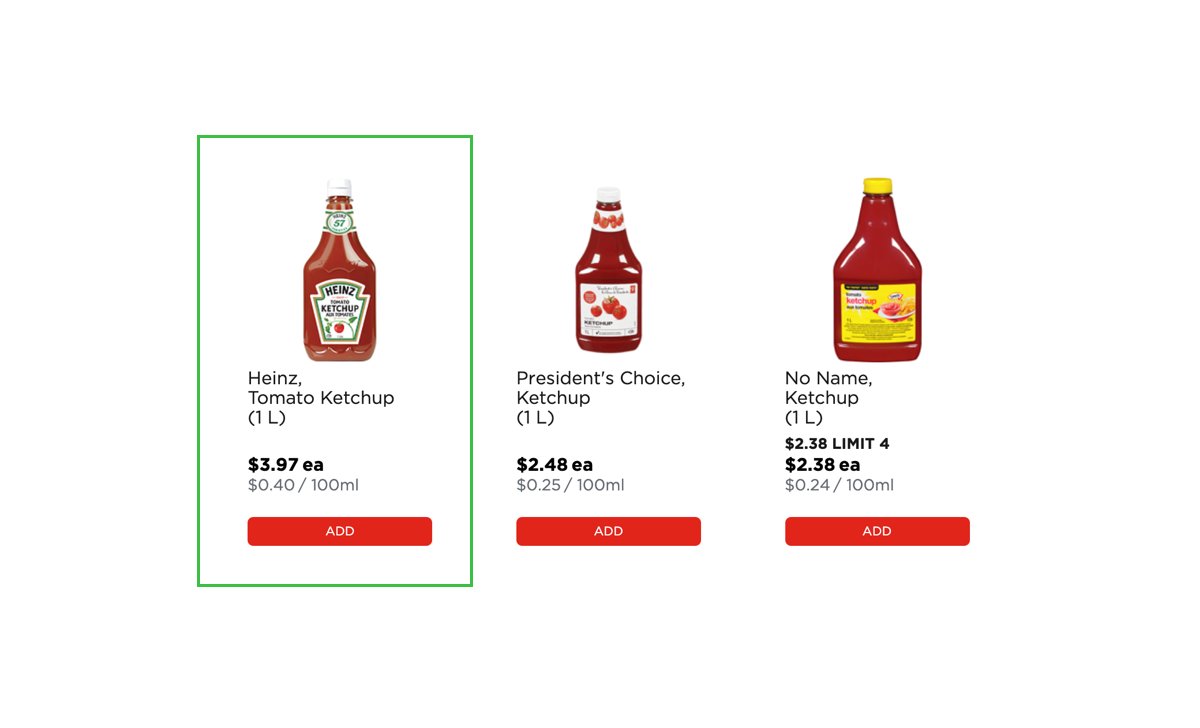Open the No Name, Ketchup product title

tap(828, 388)
